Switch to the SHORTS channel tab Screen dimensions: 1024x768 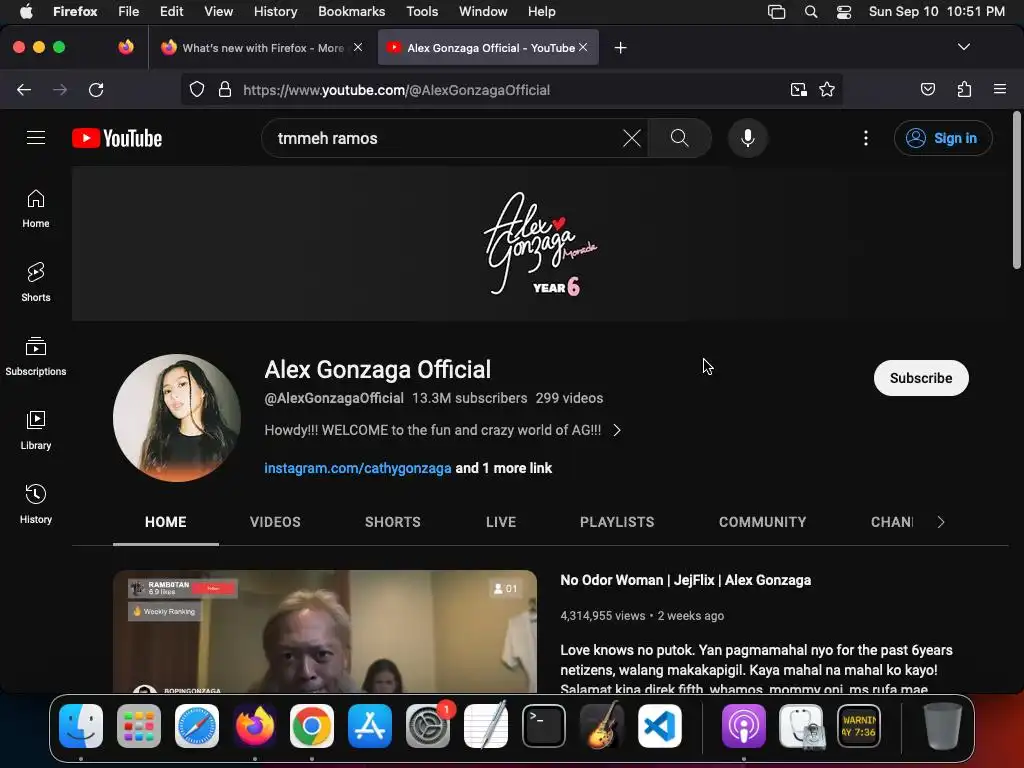(x=392, y=522)
